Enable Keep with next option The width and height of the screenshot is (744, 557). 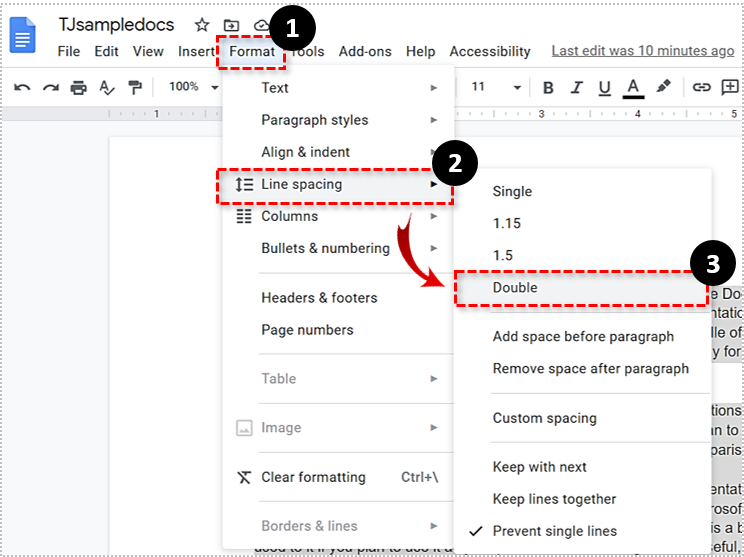coord(582,467)
